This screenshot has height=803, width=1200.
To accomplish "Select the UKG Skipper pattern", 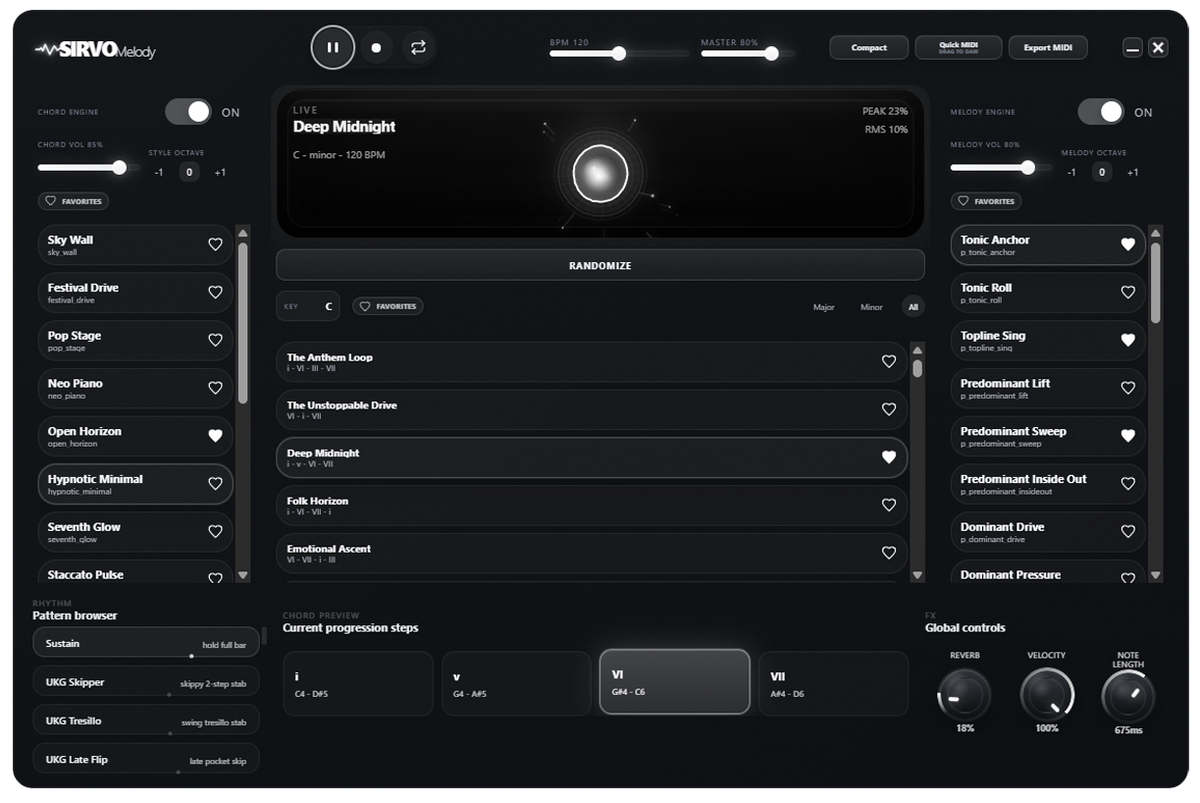I will pos(146,682).
